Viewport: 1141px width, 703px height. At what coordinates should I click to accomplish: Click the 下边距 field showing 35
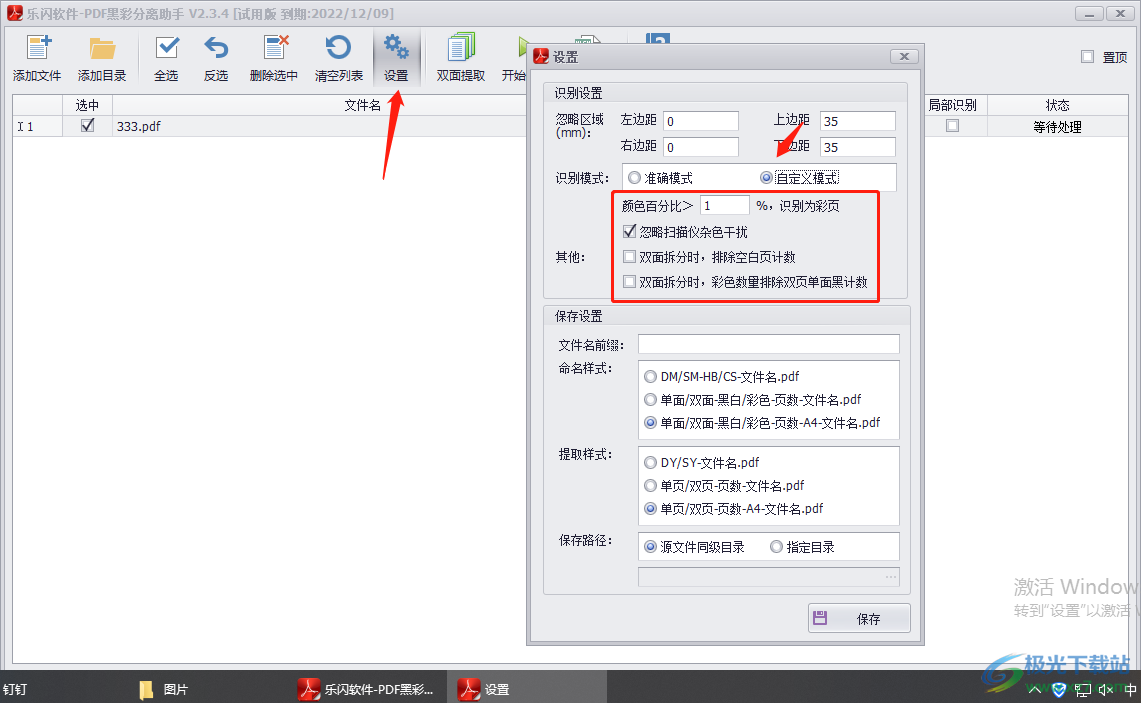858,147
